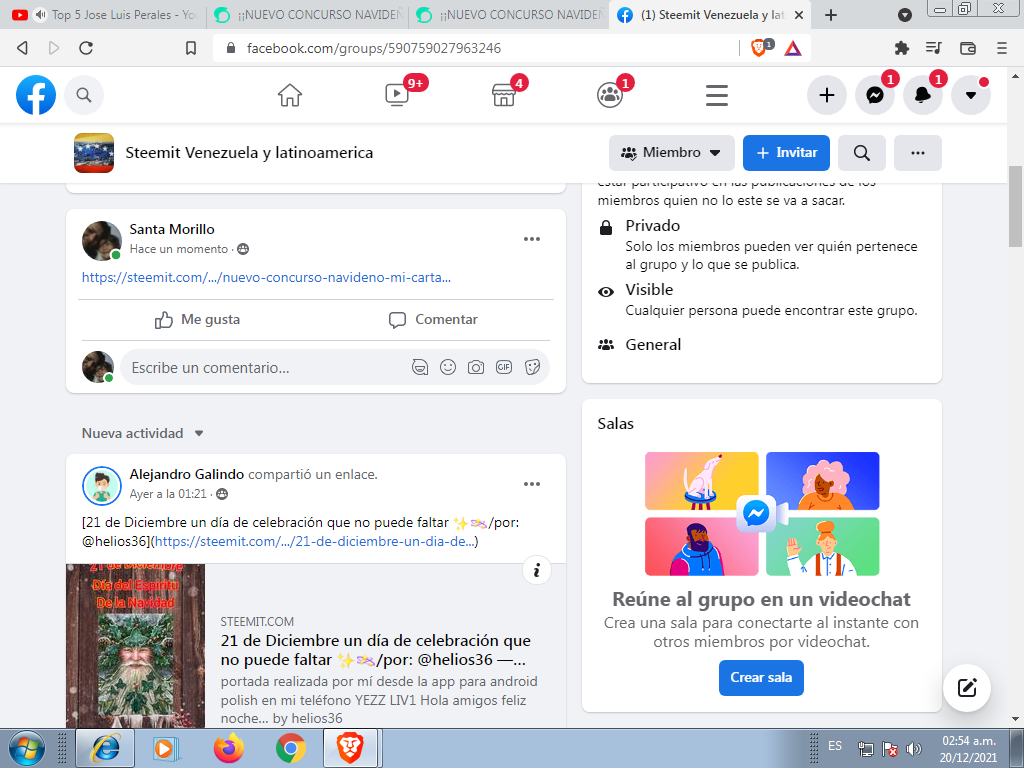Switch to the second NUEVO CONCURSO tab

509,14
